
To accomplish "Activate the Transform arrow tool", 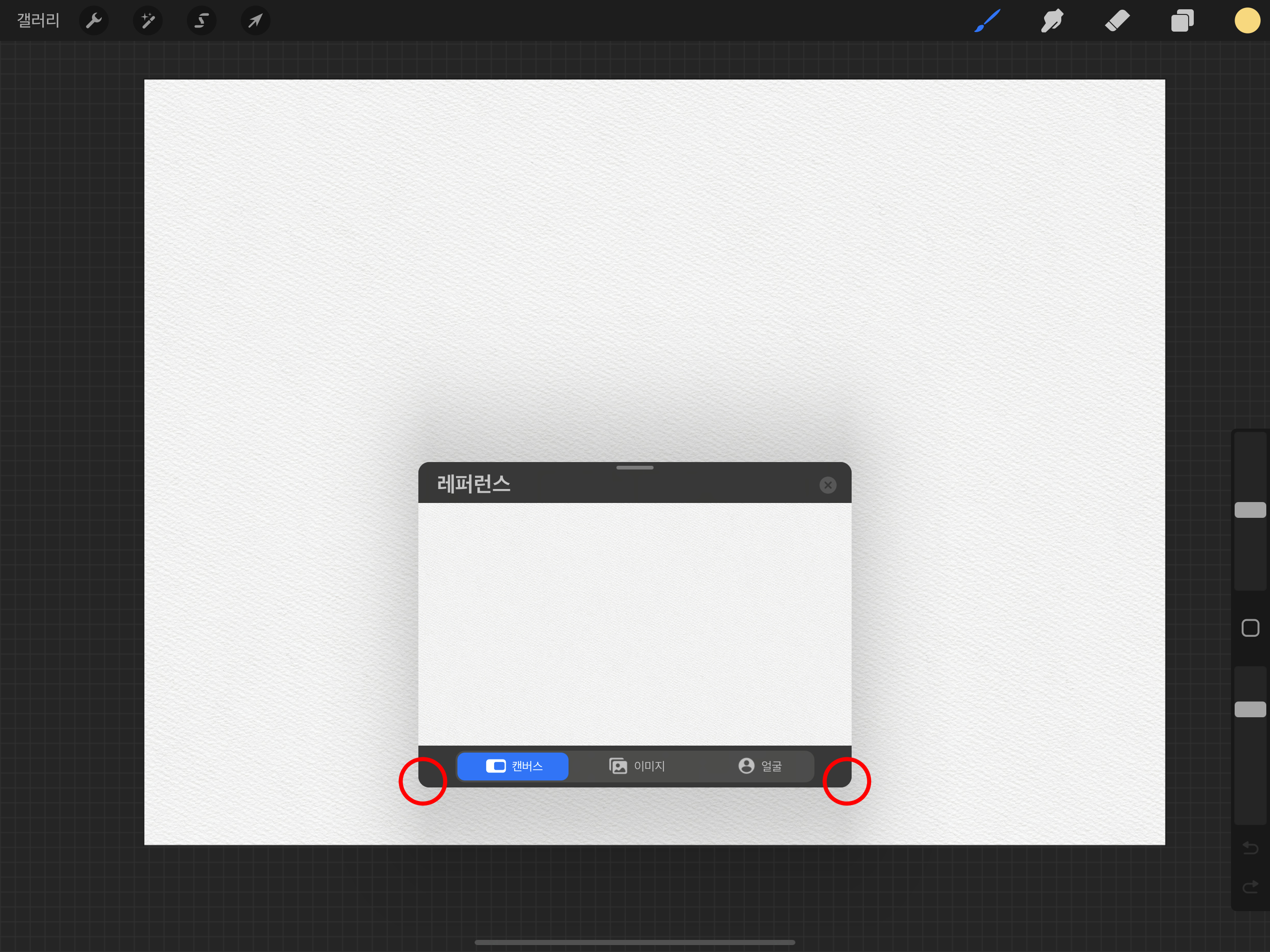I will coord(256,20).
